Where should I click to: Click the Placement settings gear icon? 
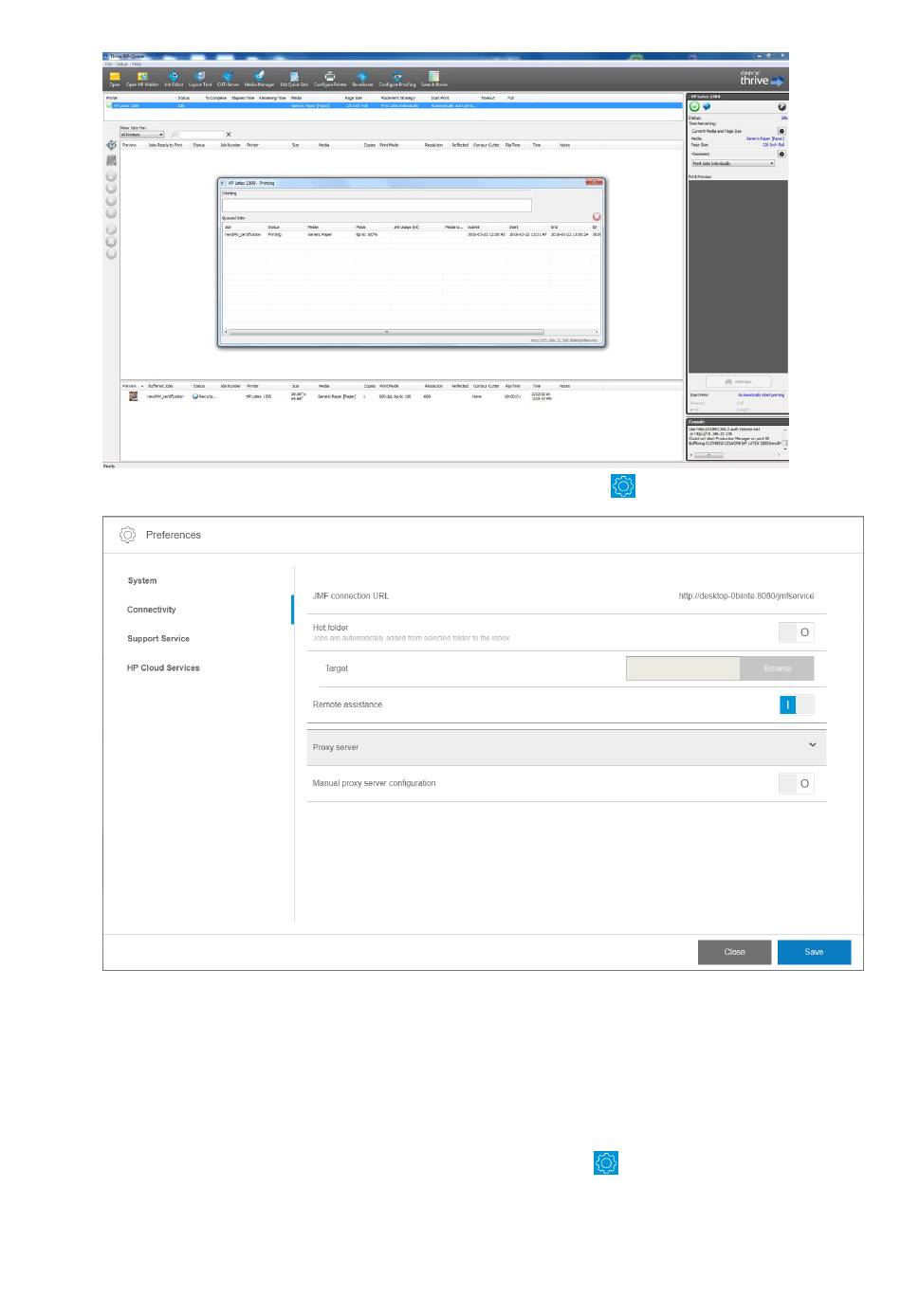point(782,154)
